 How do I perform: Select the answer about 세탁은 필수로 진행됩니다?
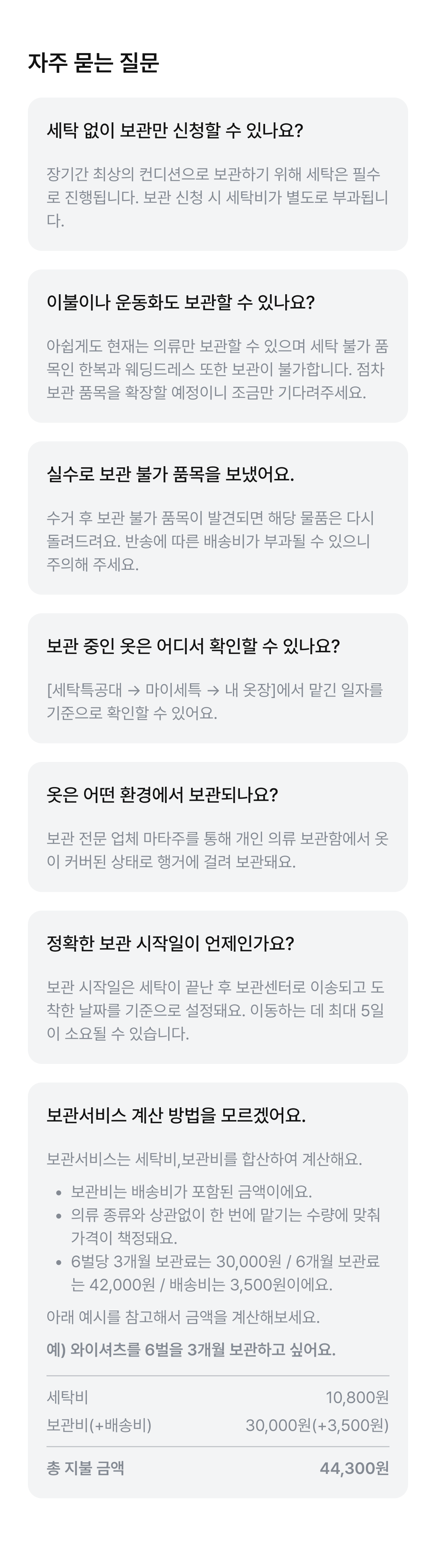[x=217, y=197]
